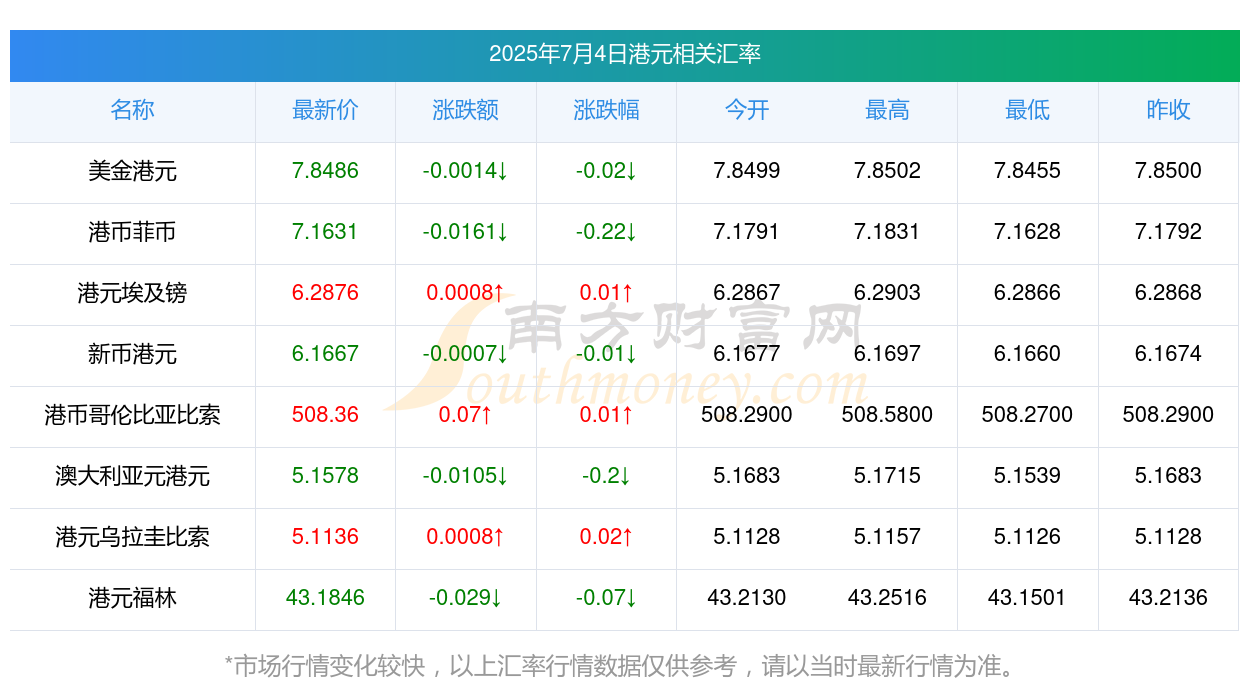Click change percent -0.22↓

point(606,232)
